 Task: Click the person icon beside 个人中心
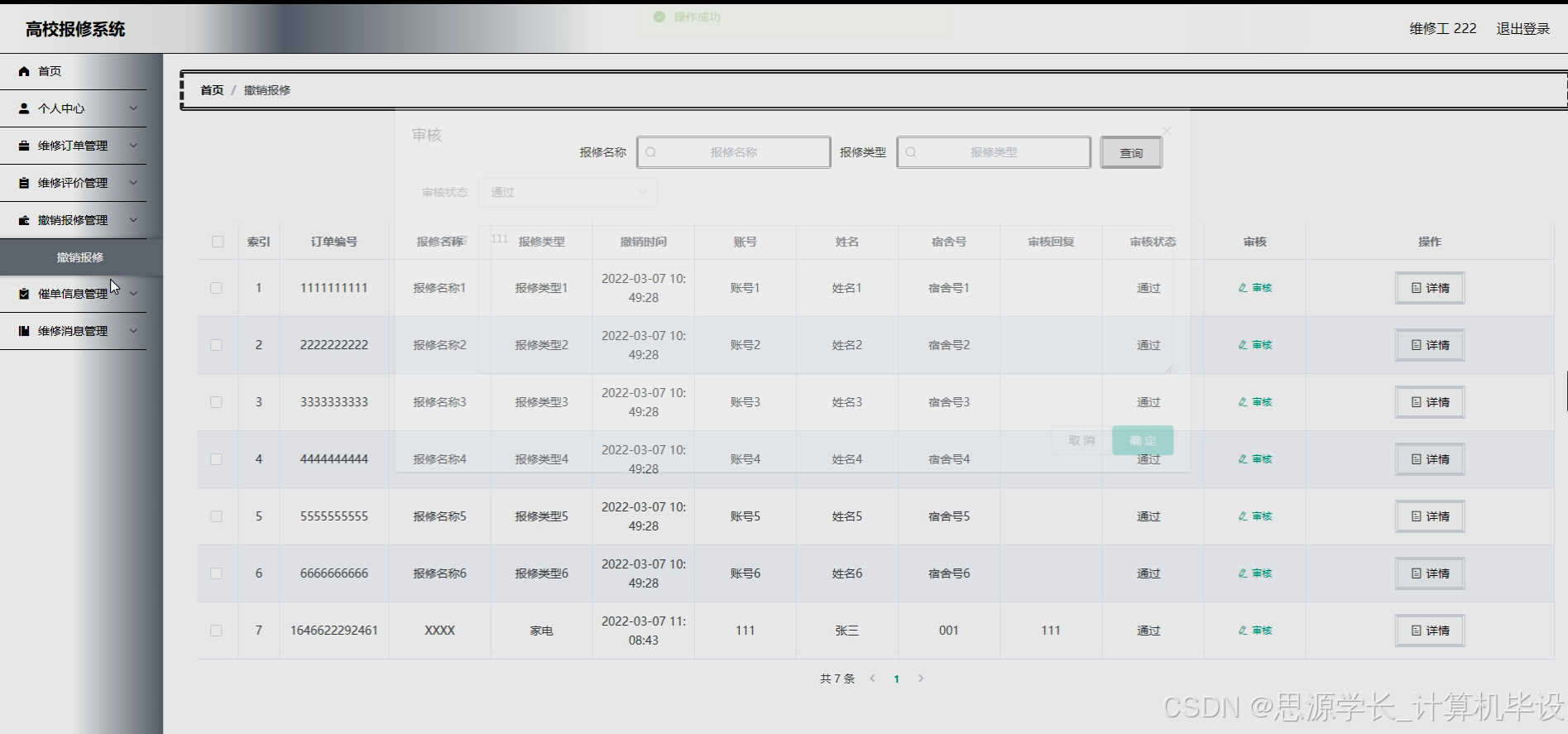24,108
